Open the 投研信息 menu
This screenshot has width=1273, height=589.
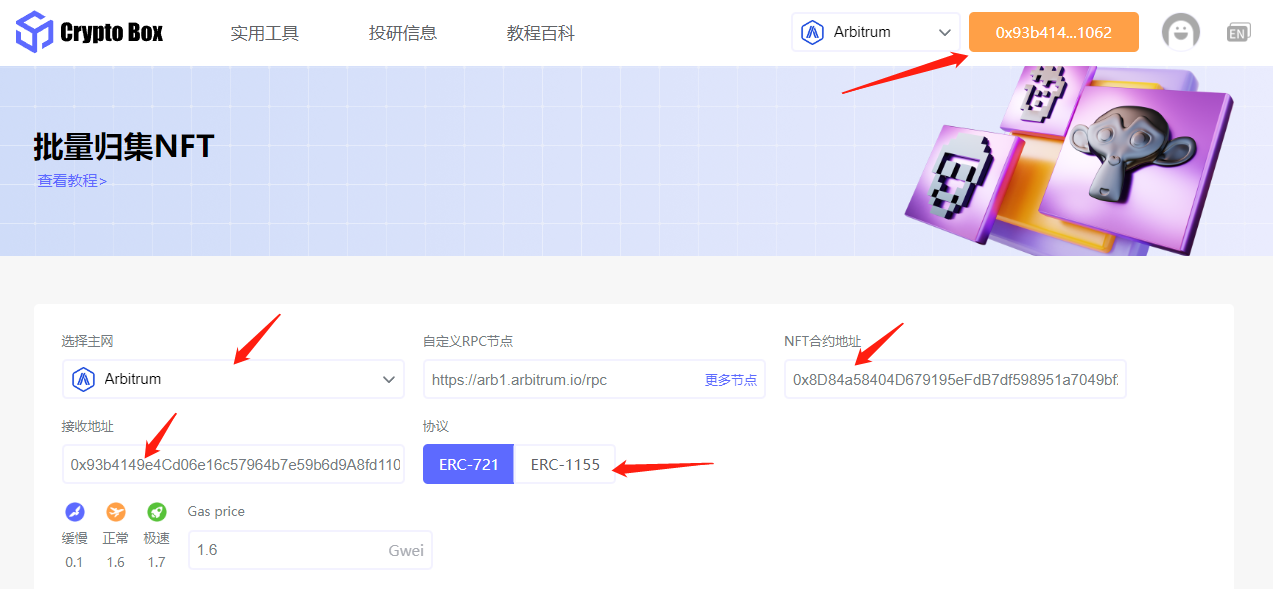(x=402, y=31)
